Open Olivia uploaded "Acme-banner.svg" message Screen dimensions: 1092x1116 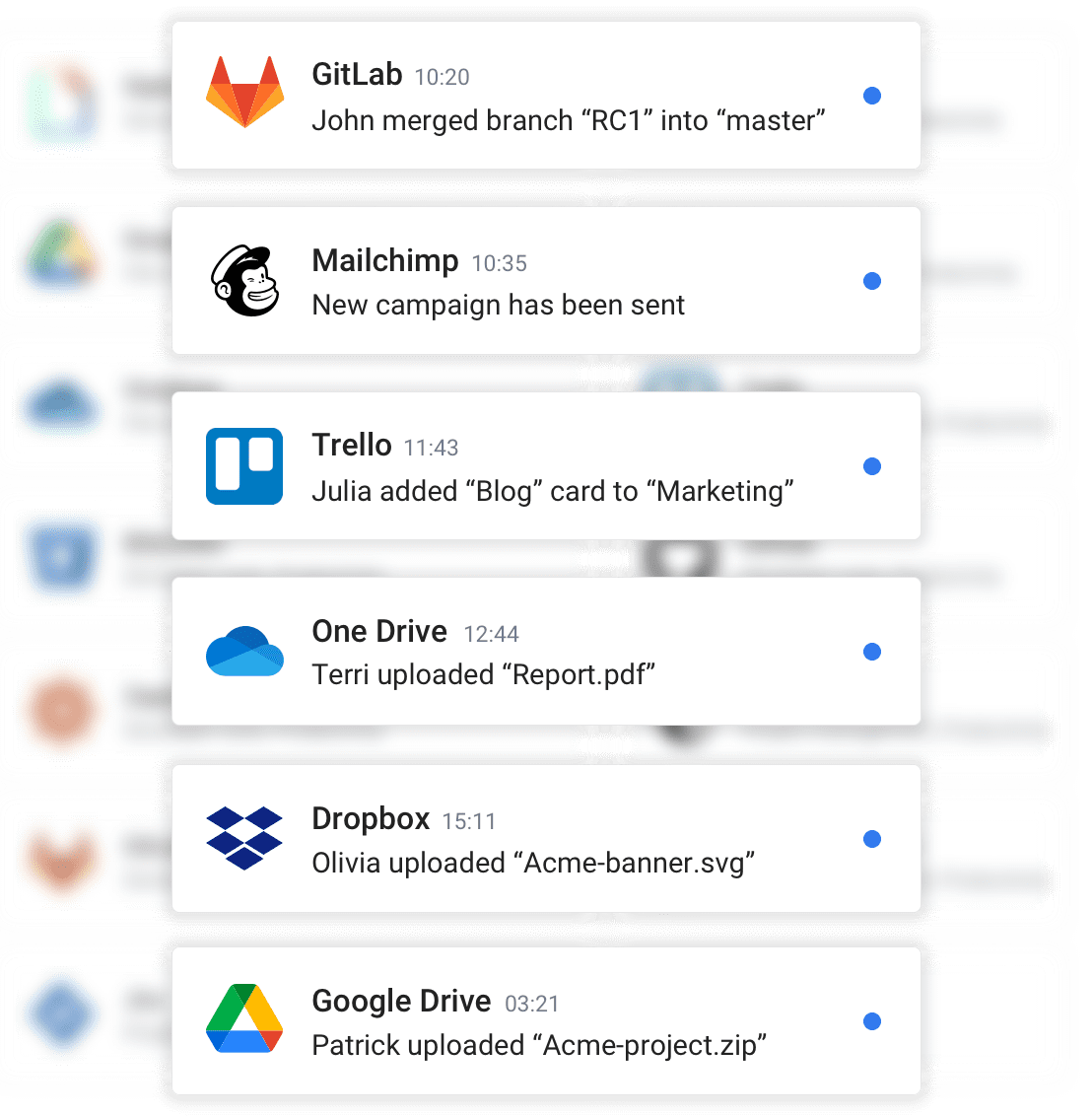coord(533,863)
